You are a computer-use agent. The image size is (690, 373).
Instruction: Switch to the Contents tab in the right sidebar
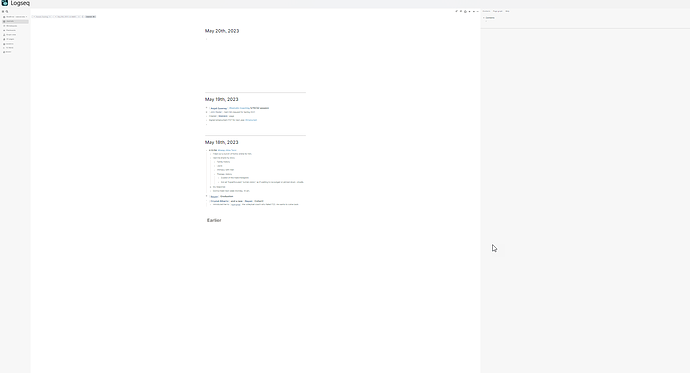coord(486,11)
